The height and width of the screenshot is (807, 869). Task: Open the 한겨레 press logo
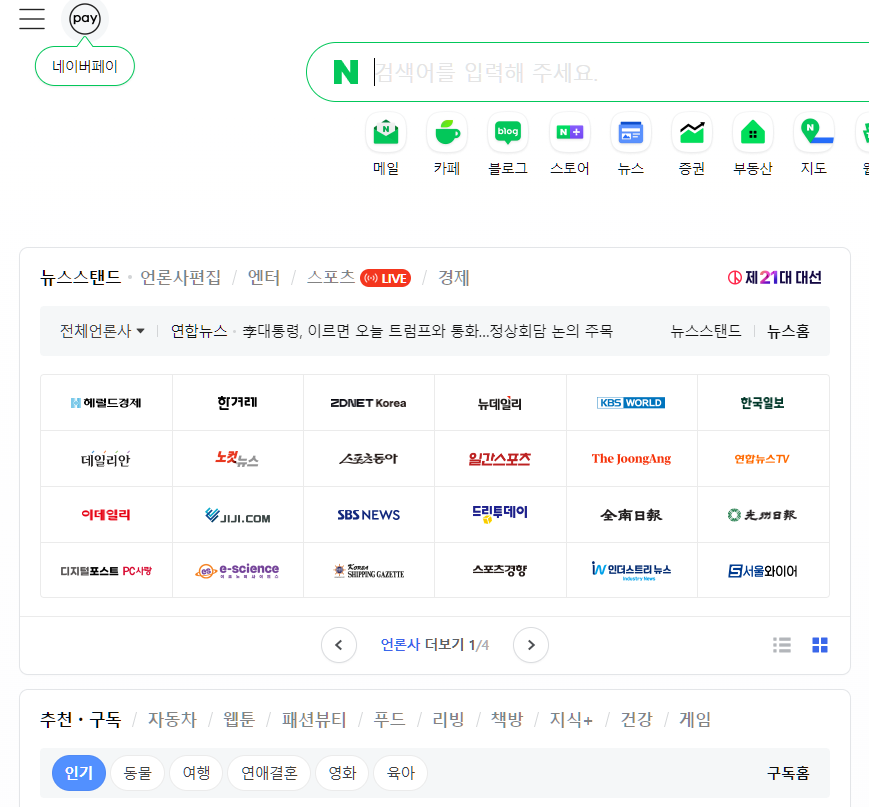click(x=238, y=403)
